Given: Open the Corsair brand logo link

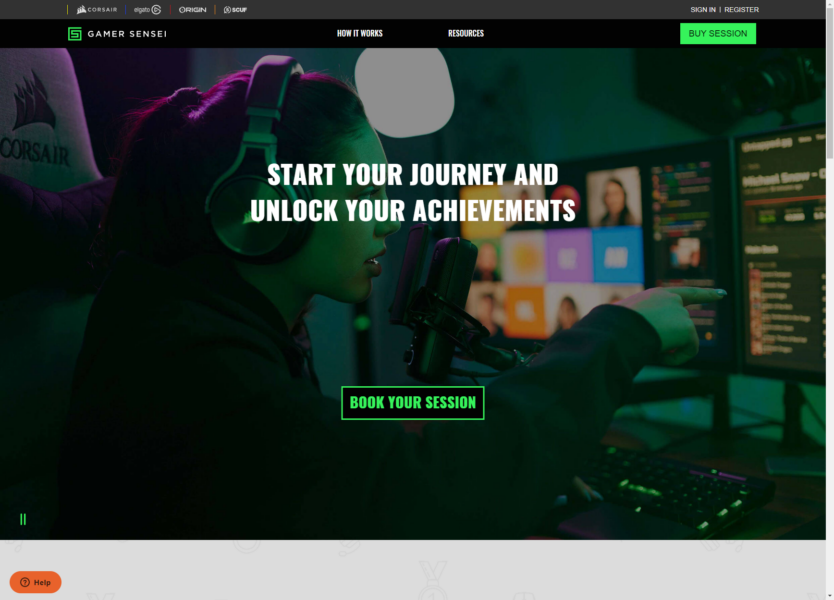Looking at the screenshot, I should click(x=96, y=10).
